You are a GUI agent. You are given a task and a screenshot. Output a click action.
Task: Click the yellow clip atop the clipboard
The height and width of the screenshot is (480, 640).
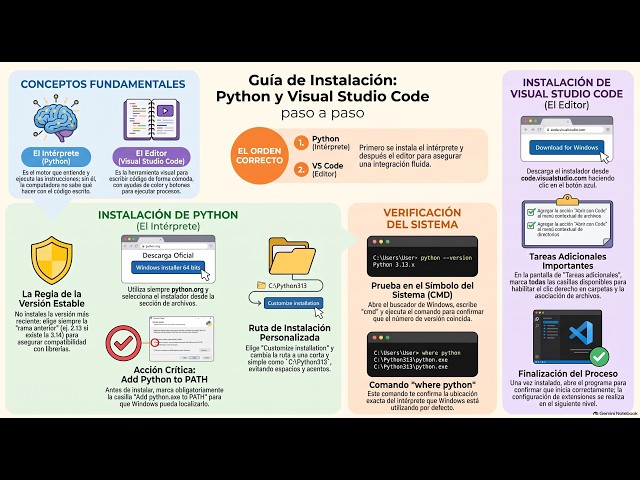tap(567, 200)
